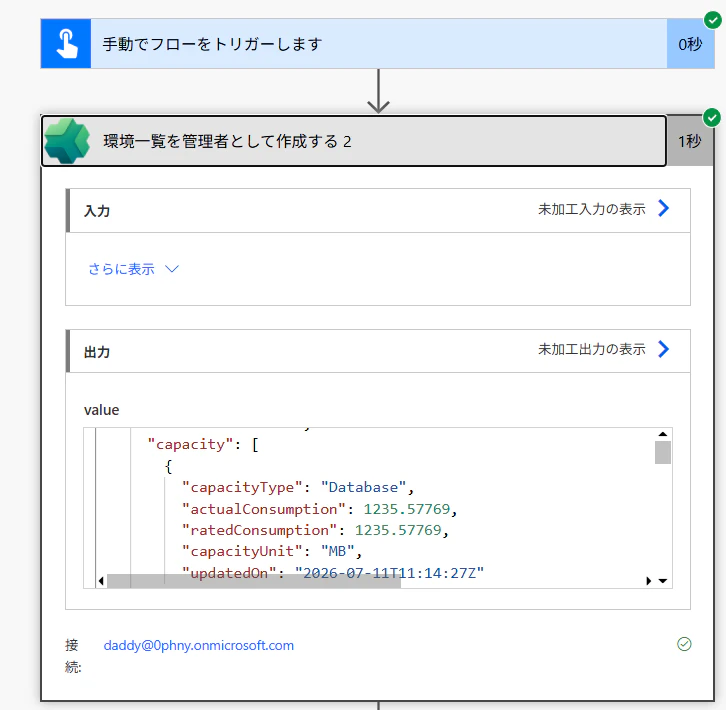Open 未加工入力の表示 link
This screenshot has height=710, width=726.
[x=591, y=209]
